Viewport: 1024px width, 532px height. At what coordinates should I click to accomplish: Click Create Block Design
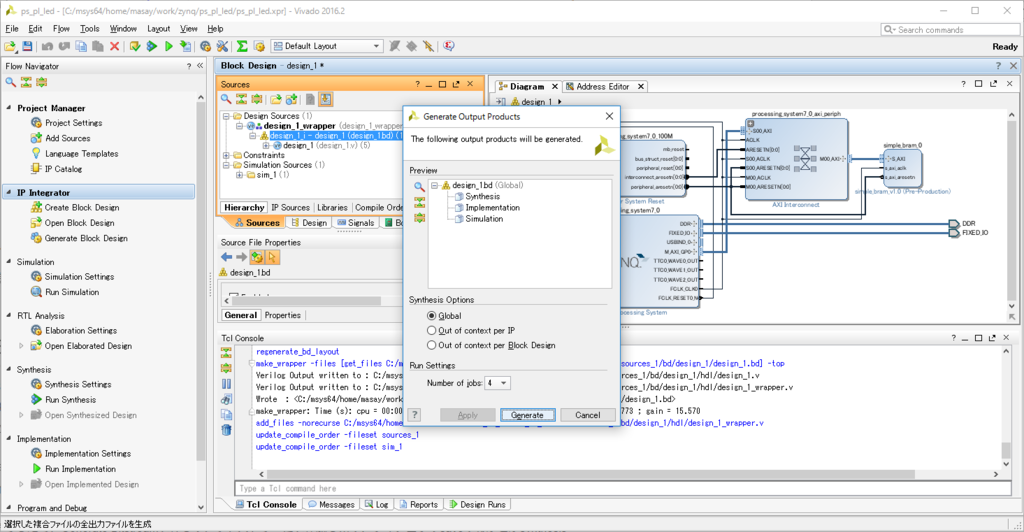point(82,208)
